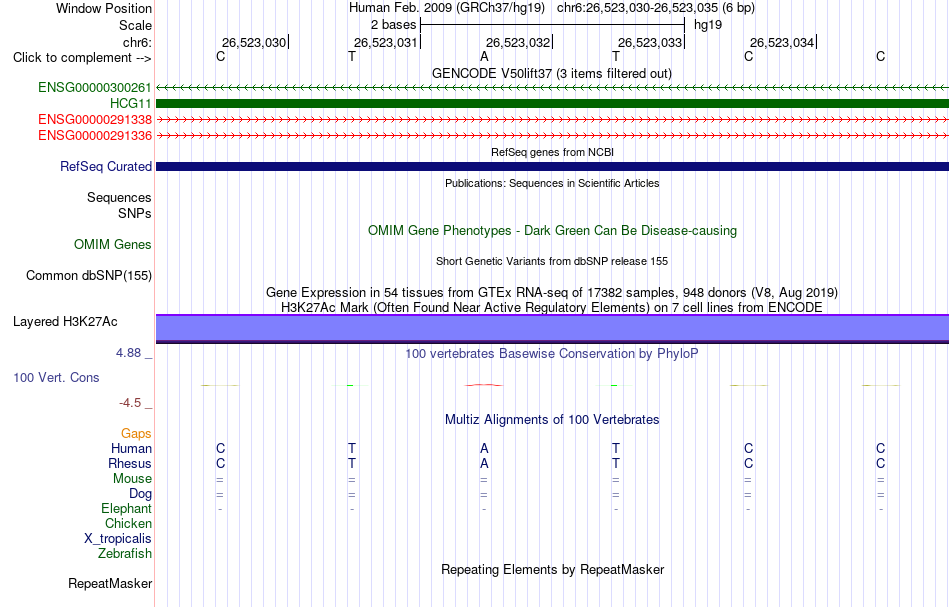Click the Elephant species label

pos(126,508)
